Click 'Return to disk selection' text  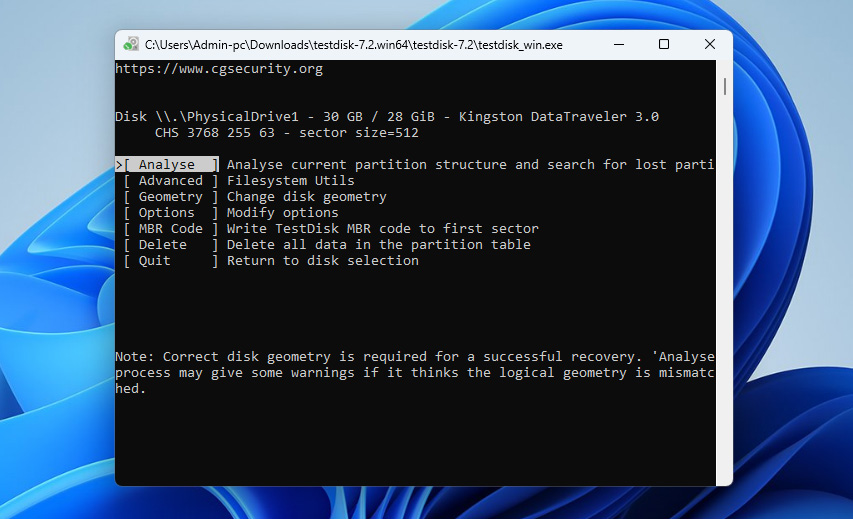pyautogui.click(x=323, y=261)
